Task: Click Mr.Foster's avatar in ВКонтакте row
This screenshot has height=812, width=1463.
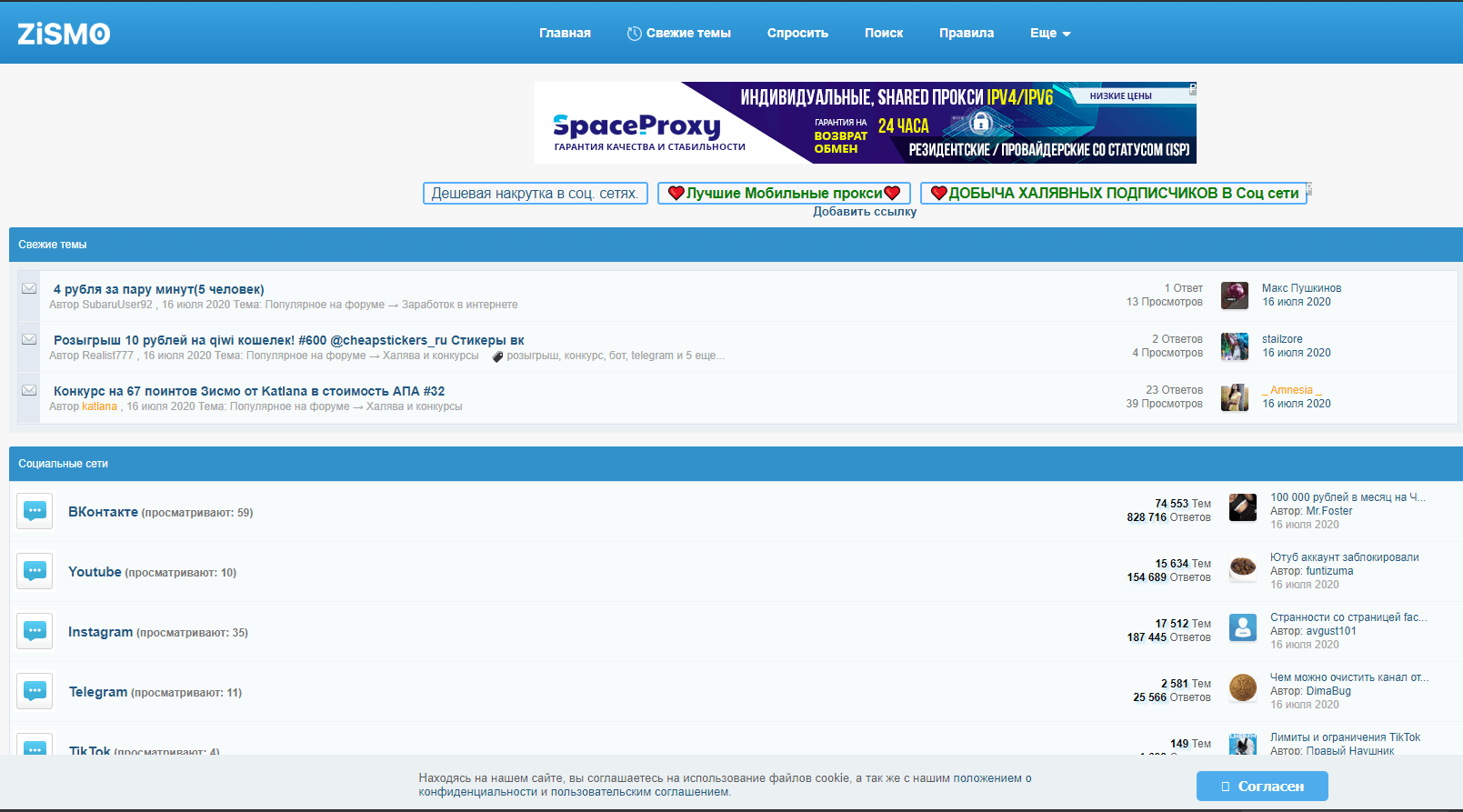Action: pos(1243,507)
